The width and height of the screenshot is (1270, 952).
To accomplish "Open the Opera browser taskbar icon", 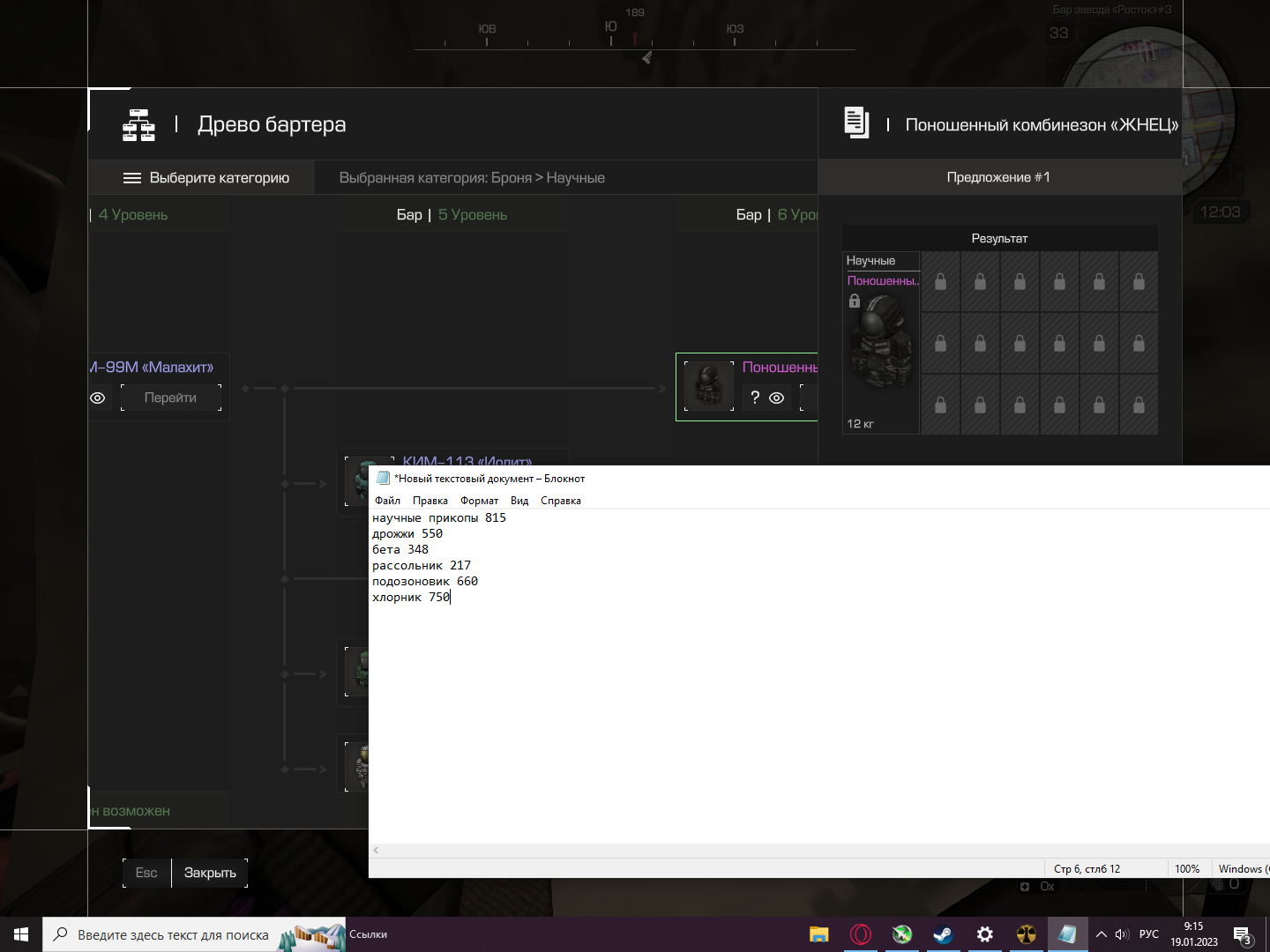I will (x=861, y=934).
